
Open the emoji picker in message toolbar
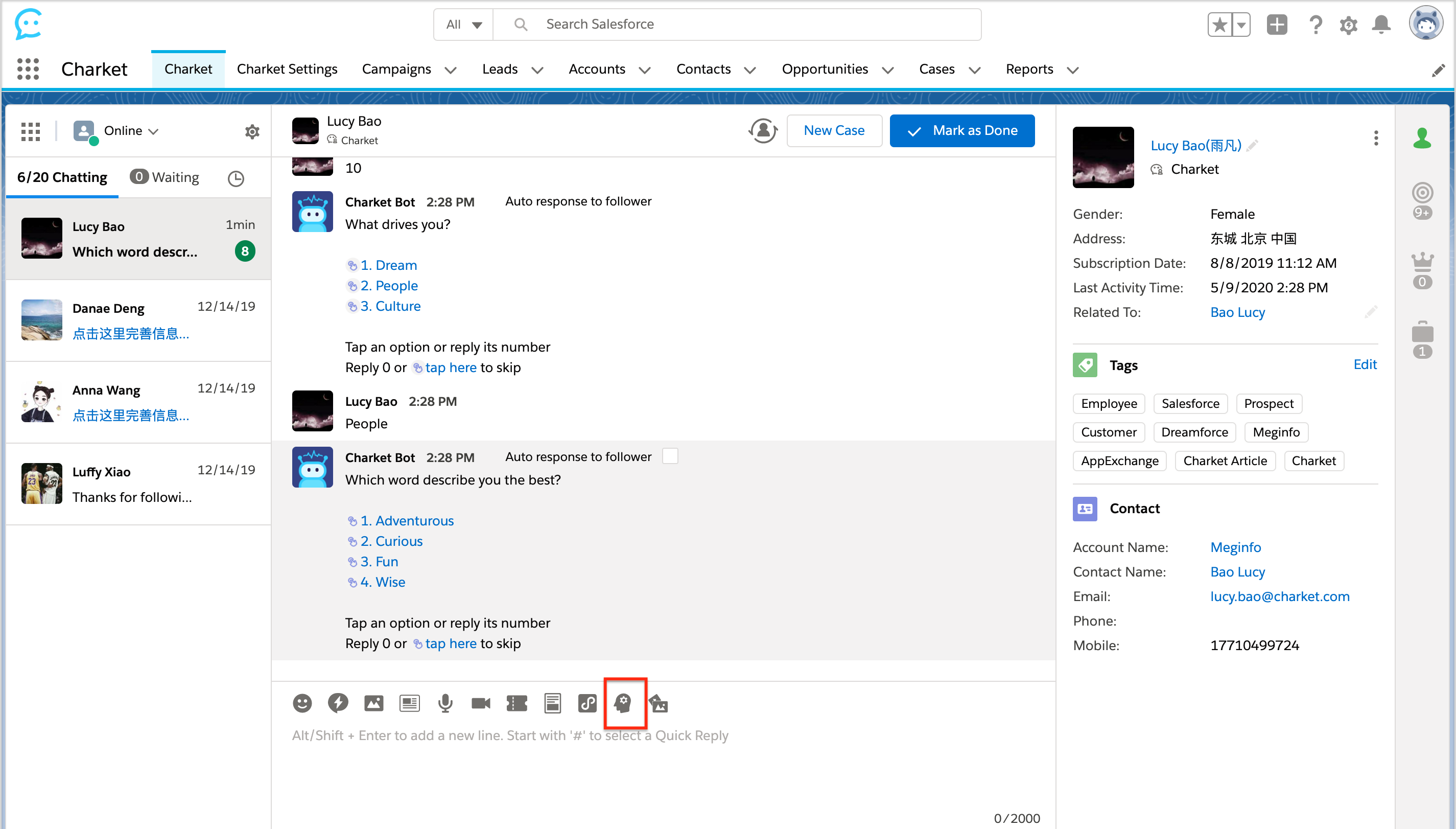302,703
